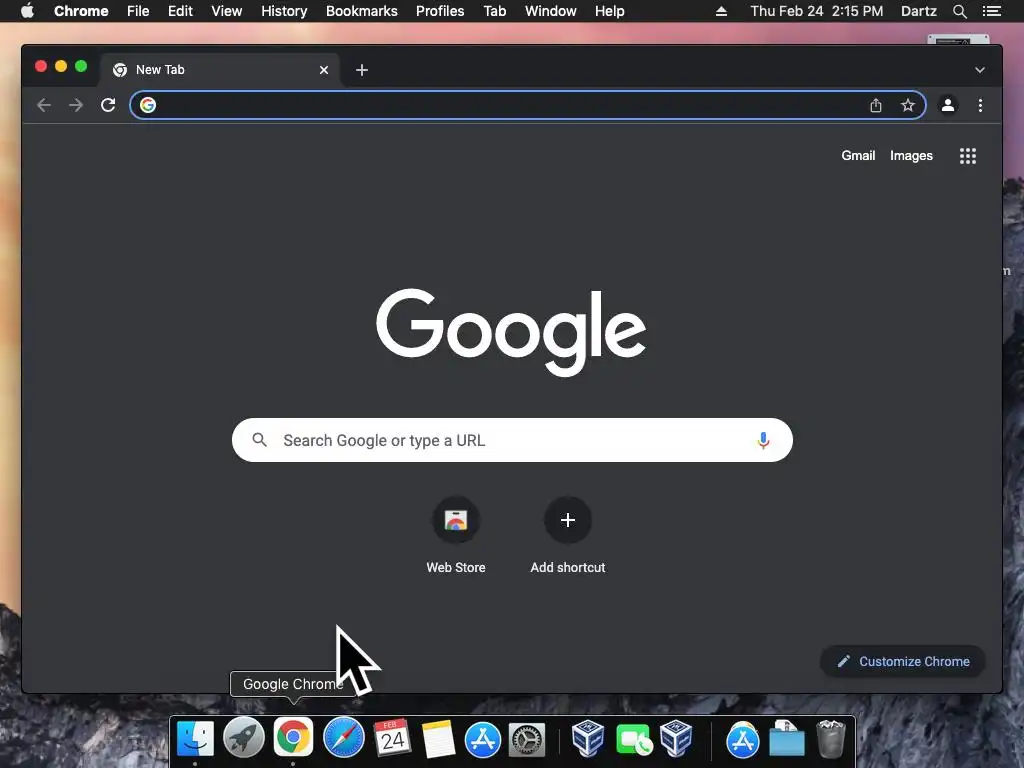The image size is (1024, 768).
Task: Close the New Tab tab
Action: (x=324, y=70)
